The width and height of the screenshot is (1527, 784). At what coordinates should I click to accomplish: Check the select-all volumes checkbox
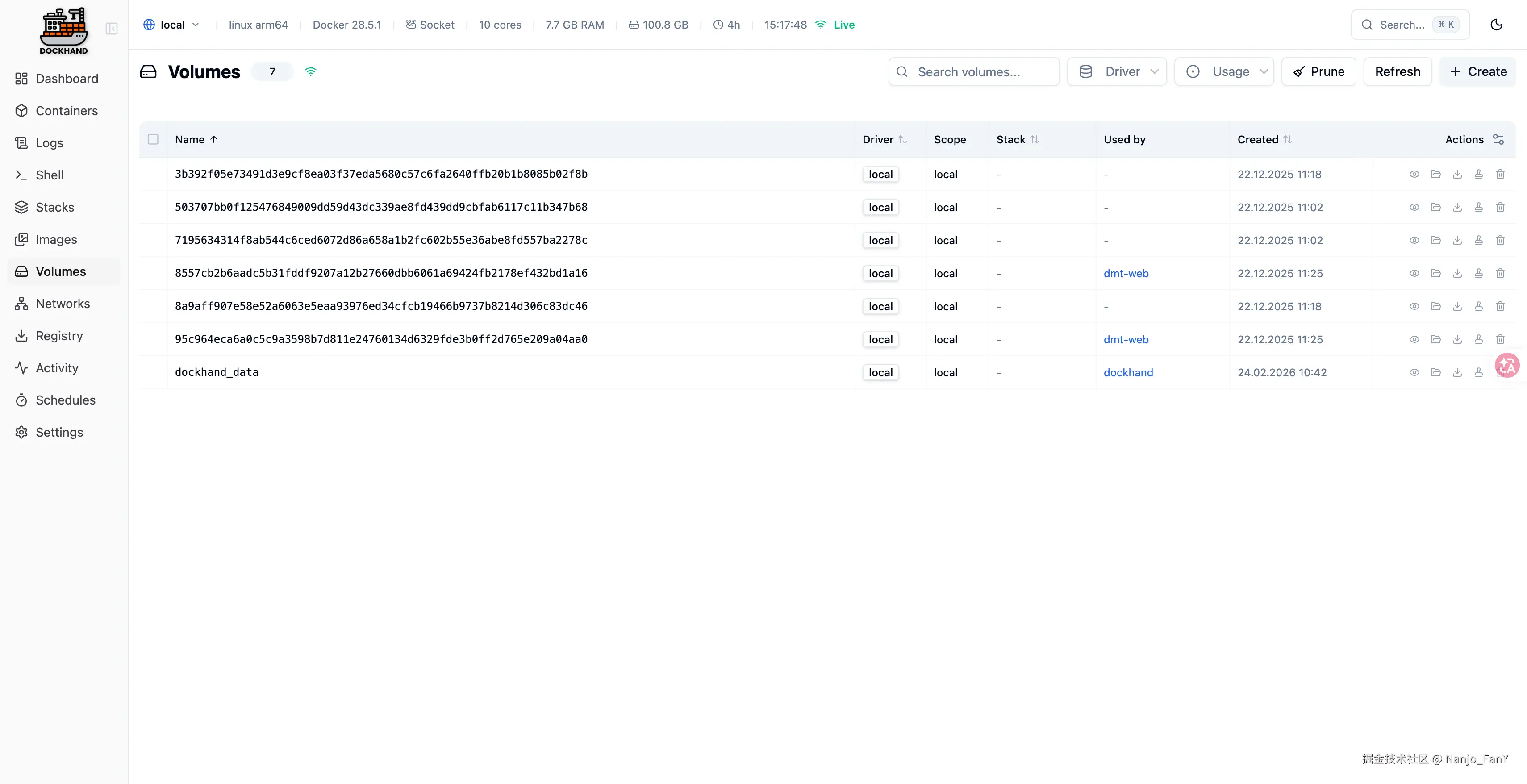(153, 139)
